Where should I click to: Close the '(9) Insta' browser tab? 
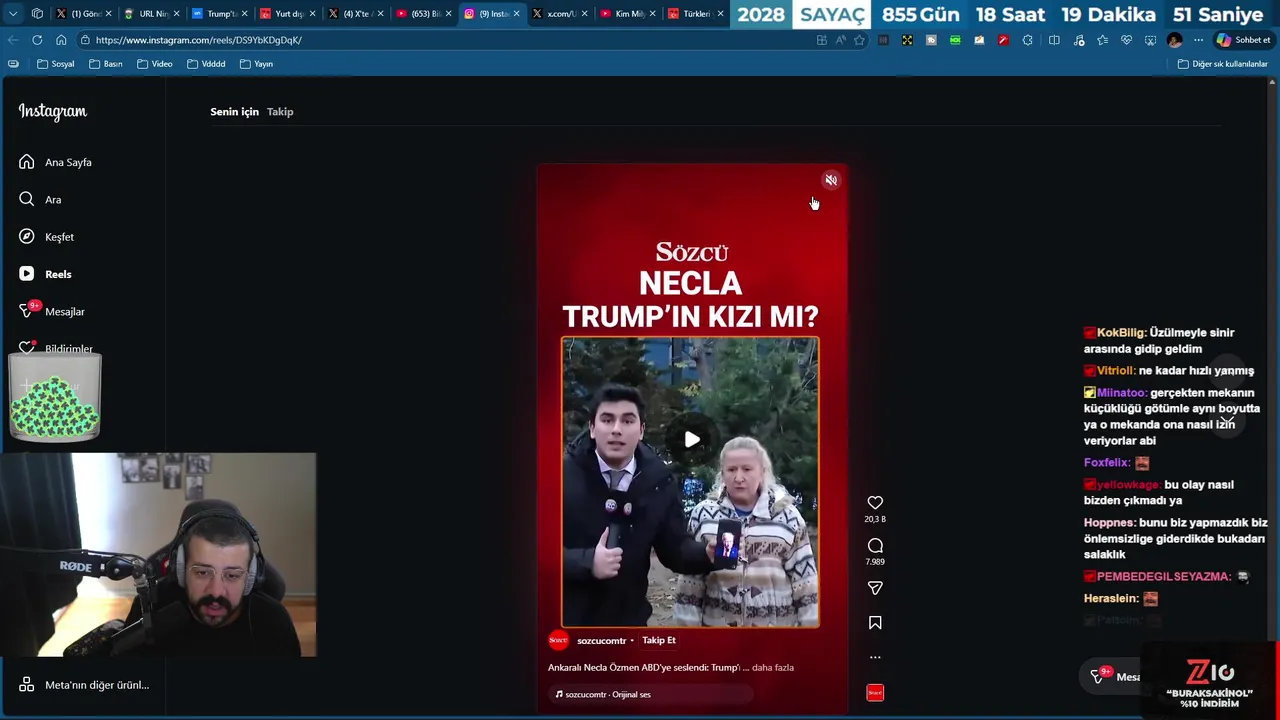pyautogui.click(x=516, y=14)
